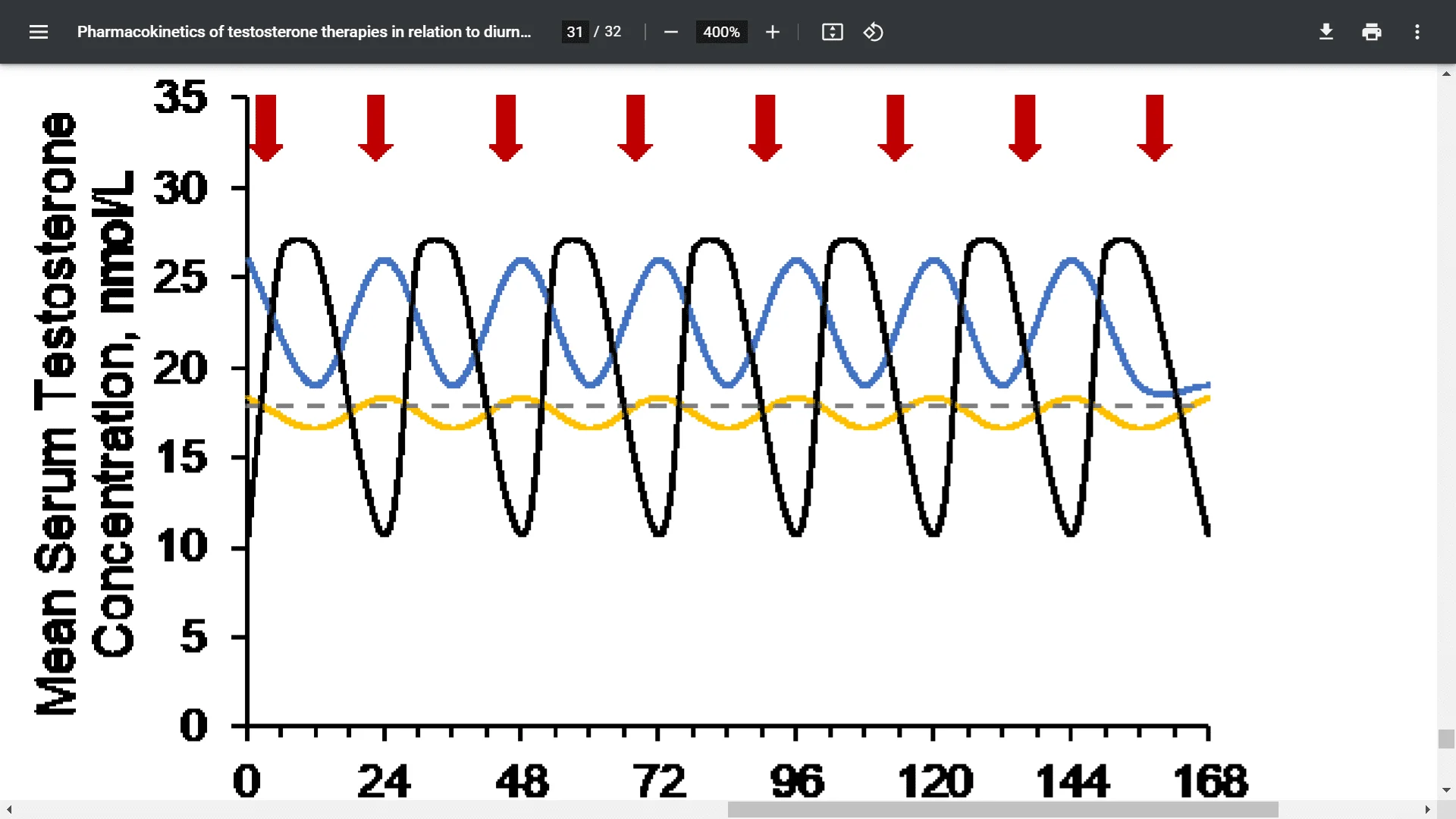Click the 400% zoom level field
Image resolution: width=1456 pixels, height=819 pixels.
[x=720, y=32]
